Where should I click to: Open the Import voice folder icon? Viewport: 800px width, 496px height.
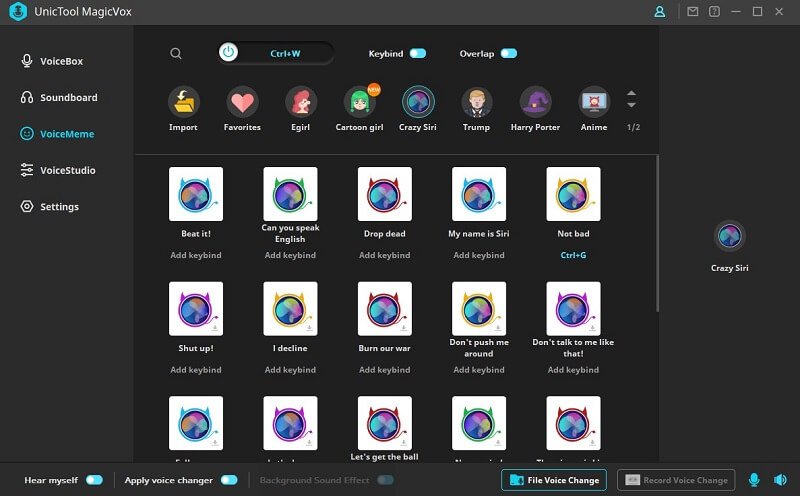pos(183,102)
